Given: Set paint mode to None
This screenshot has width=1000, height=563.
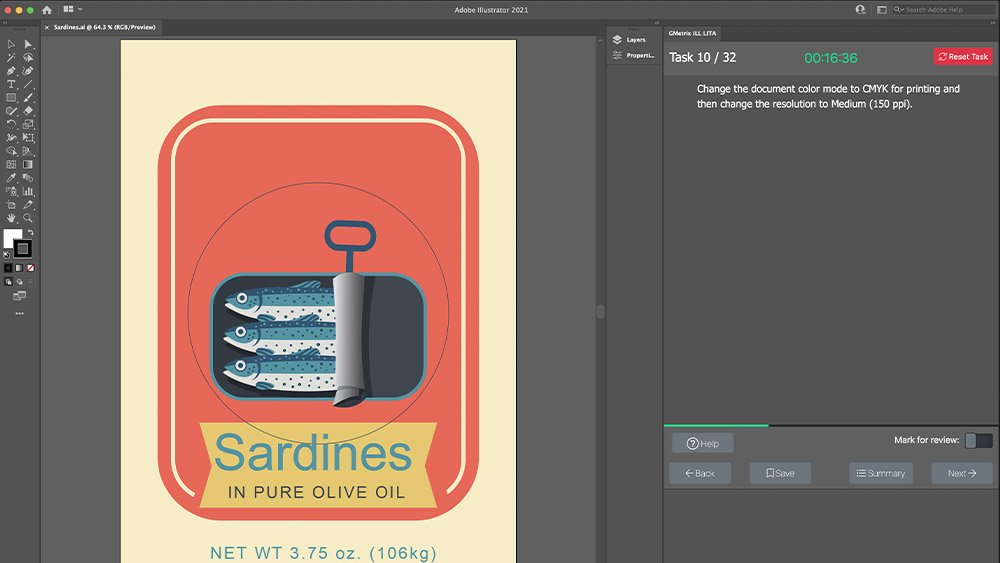Looking at the screenshot, I should click(31, 268).
